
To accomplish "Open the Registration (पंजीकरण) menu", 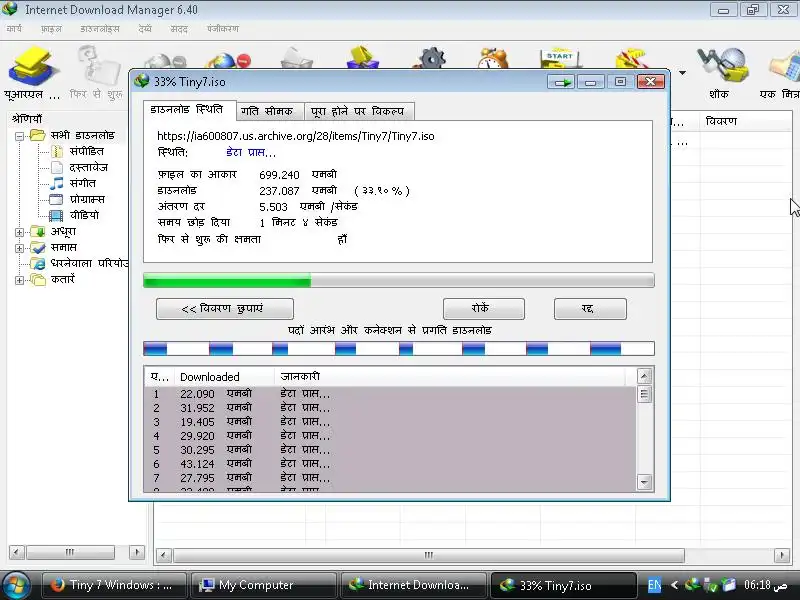I will 223,29.
